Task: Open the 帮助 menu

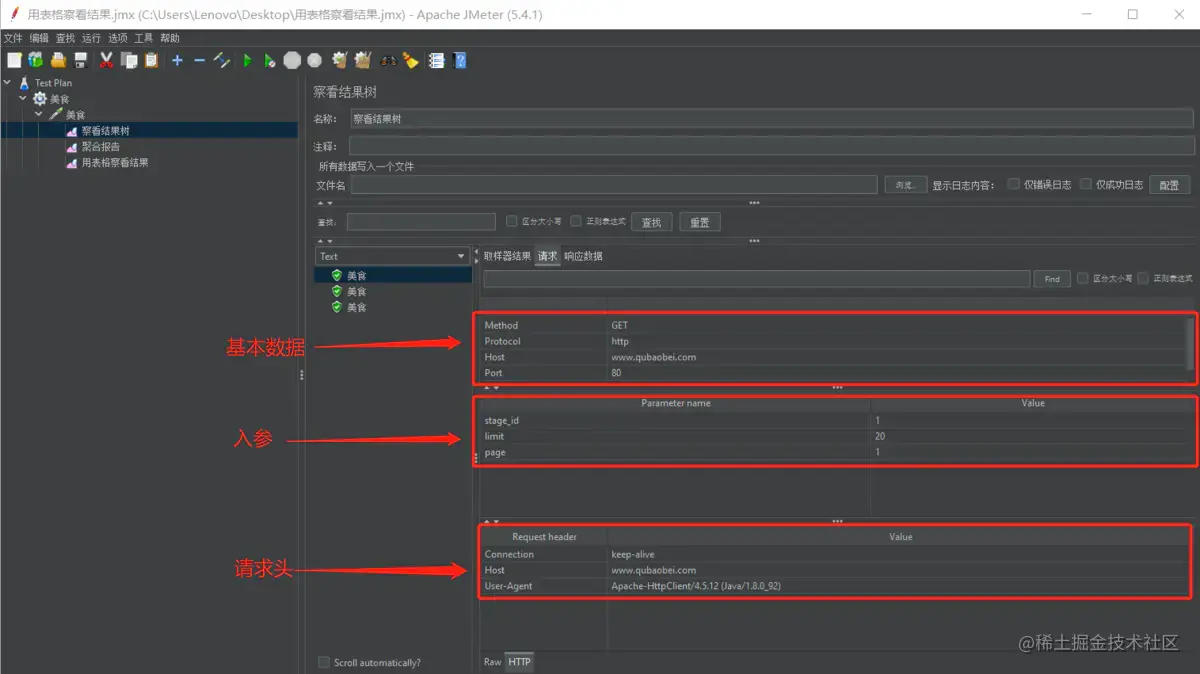Action: [x=170, y=38]
